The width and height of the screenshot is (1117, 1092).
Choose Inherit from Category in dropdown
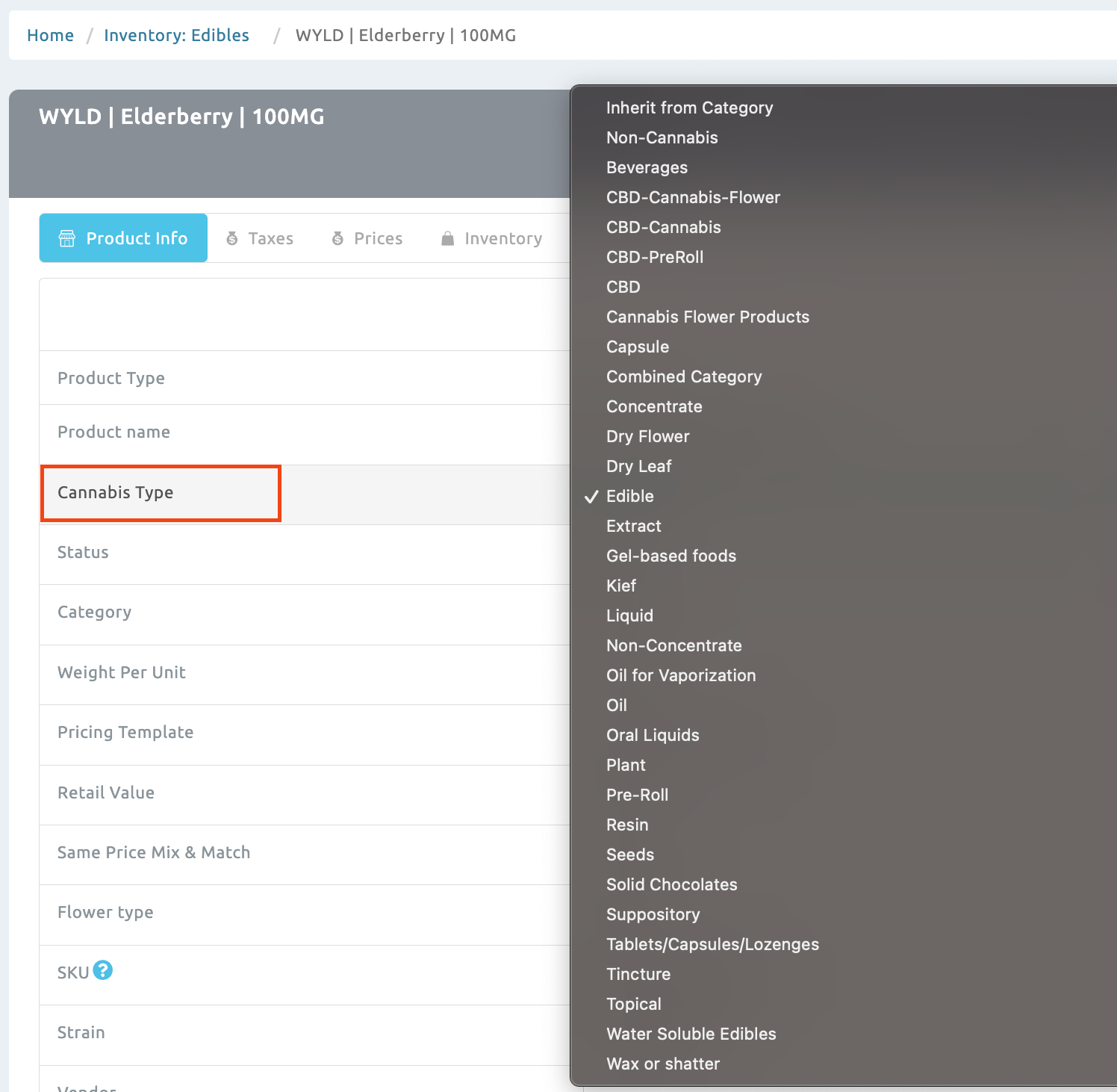click(x=689, y=108)
